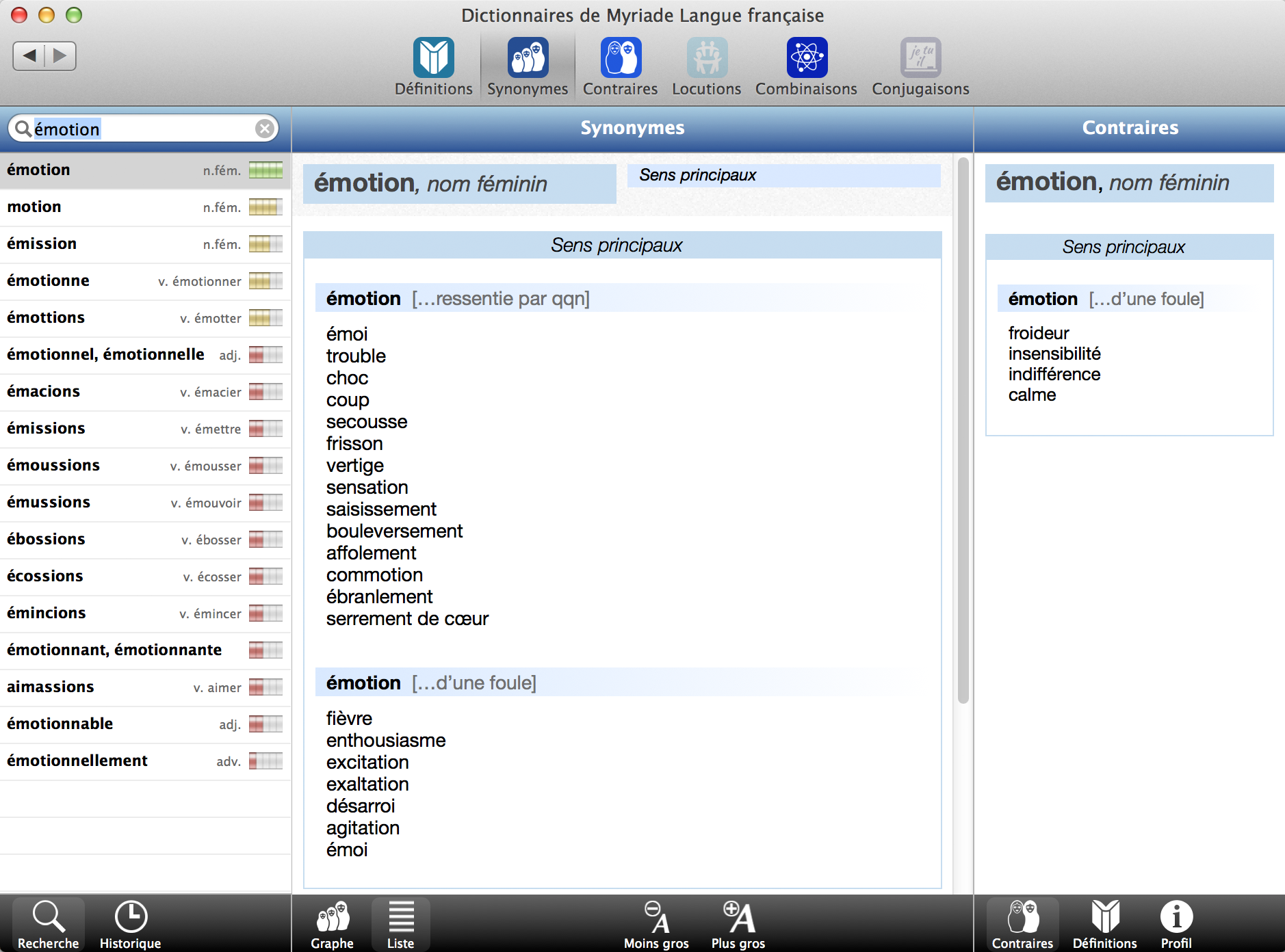Open the Conjugaisons dictionary

point(920,67)
